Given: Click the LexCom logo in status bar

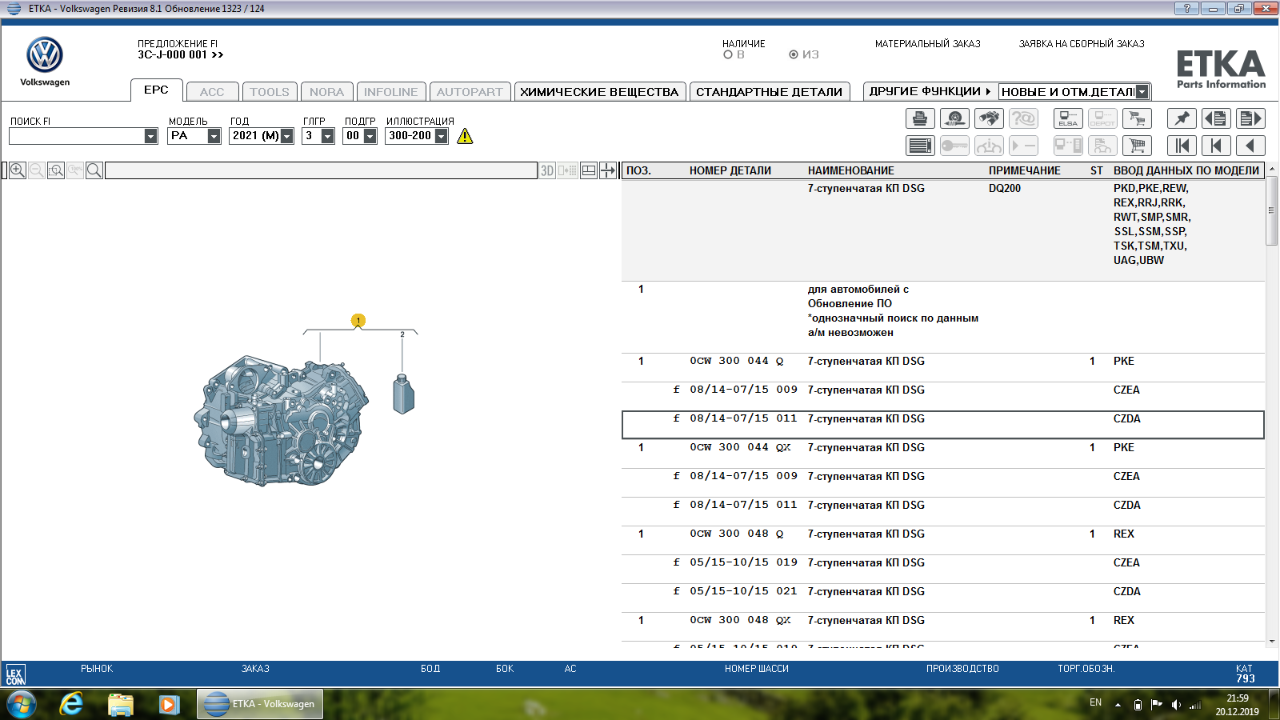Looking at the screenshot, I should 16,674.
